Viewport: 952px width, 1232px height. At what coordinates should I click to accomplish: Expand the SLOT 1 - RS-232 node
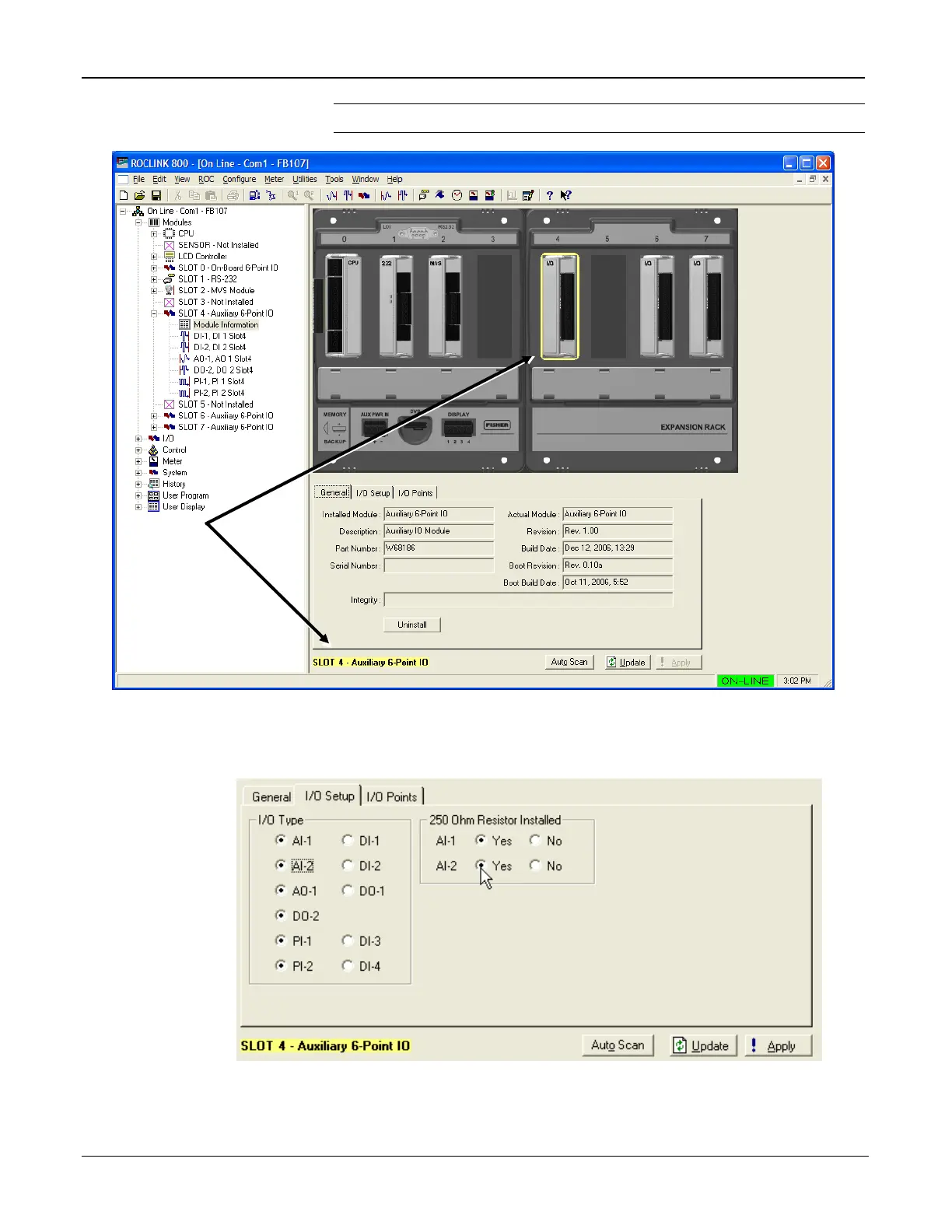coord(154,278)
